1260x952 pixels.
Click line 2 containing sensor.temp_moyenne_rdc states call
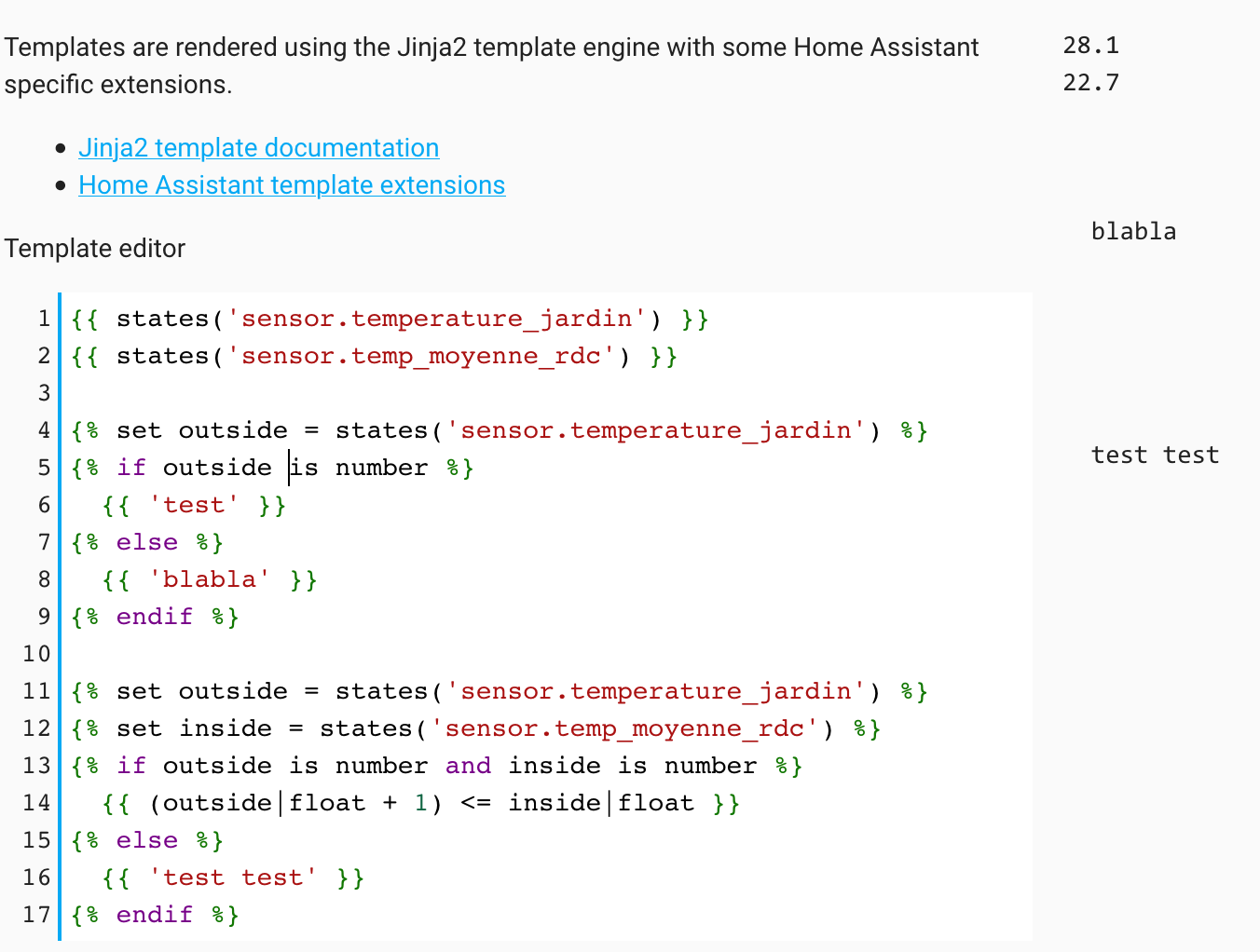tap(373, 355)
